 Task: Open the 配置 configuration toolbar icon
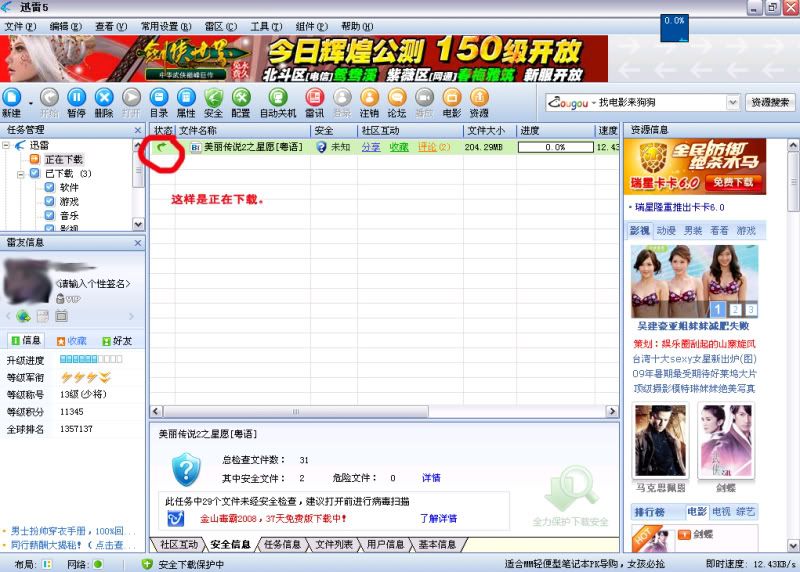click(x=241, y=97)
